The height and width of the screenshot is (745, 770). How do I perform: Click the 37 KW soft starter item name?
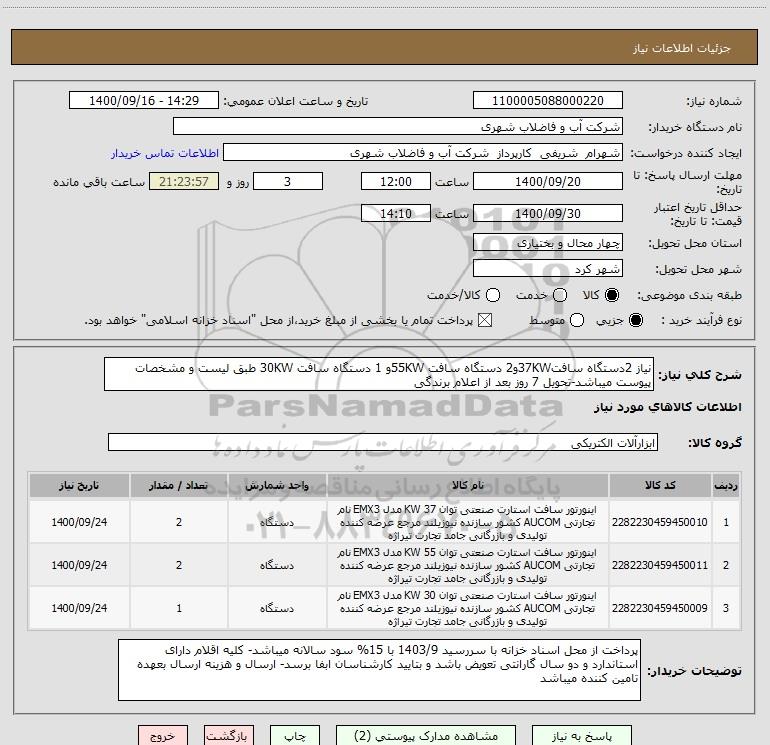click(467, 522)
